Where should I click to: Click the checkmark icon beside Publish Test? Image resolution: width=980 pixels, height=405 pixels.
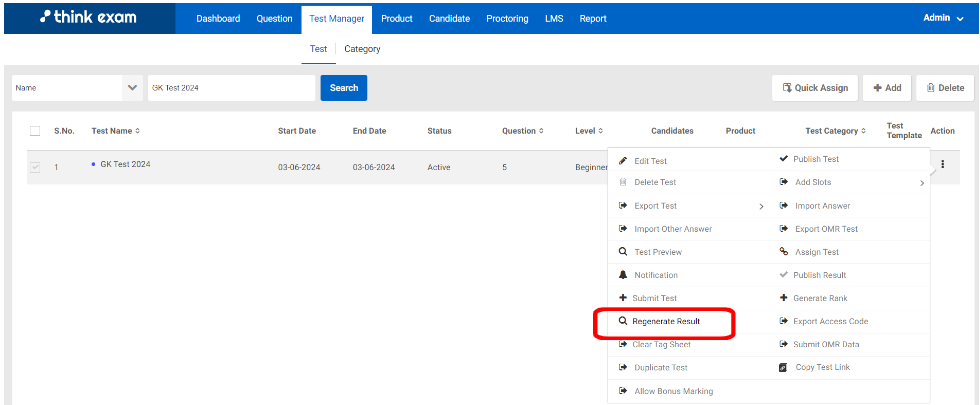[x=784, y=159]
